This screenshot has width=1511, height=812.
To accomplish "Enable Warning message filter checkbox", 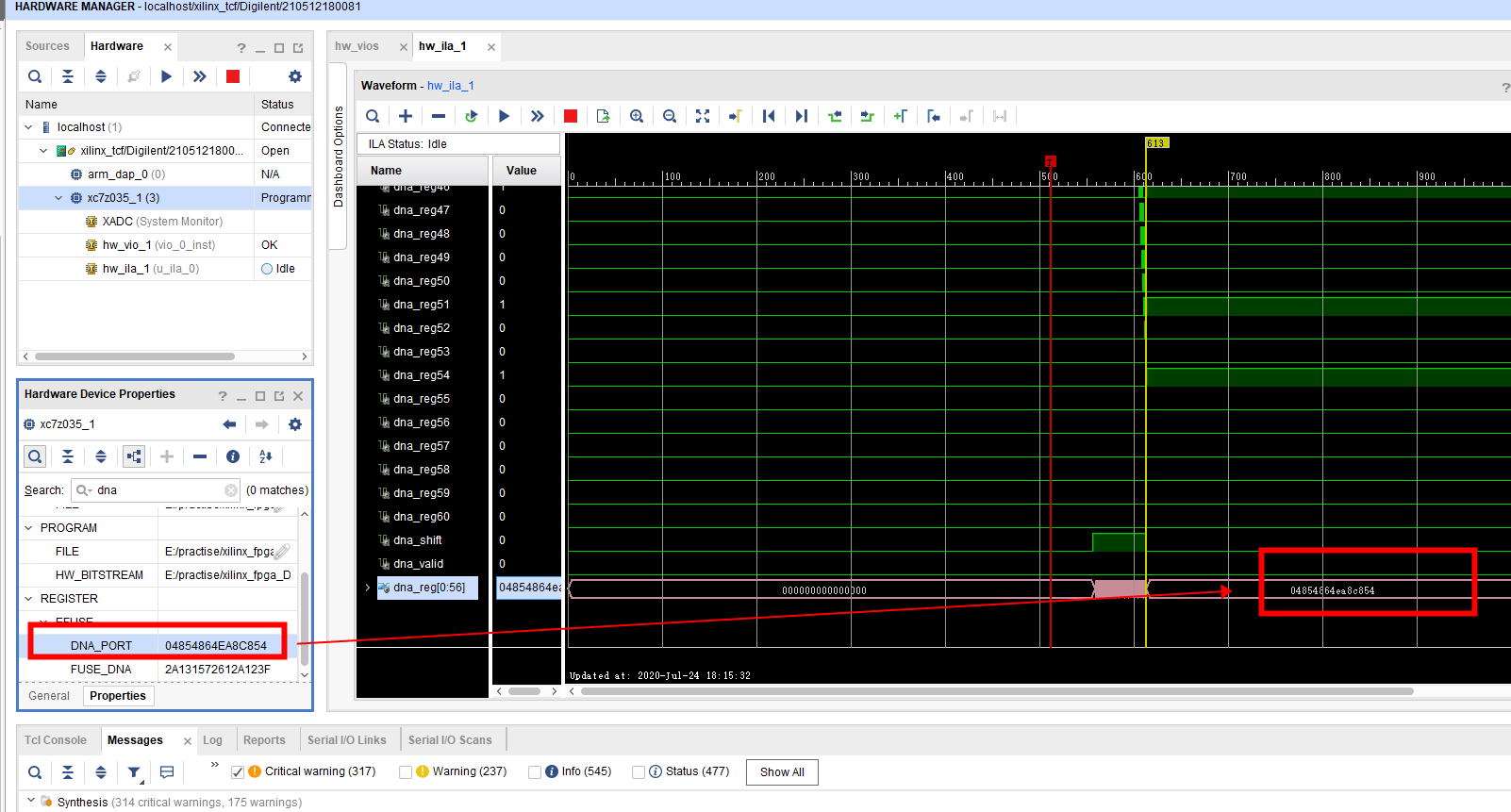I will click(x=406, y=772).
